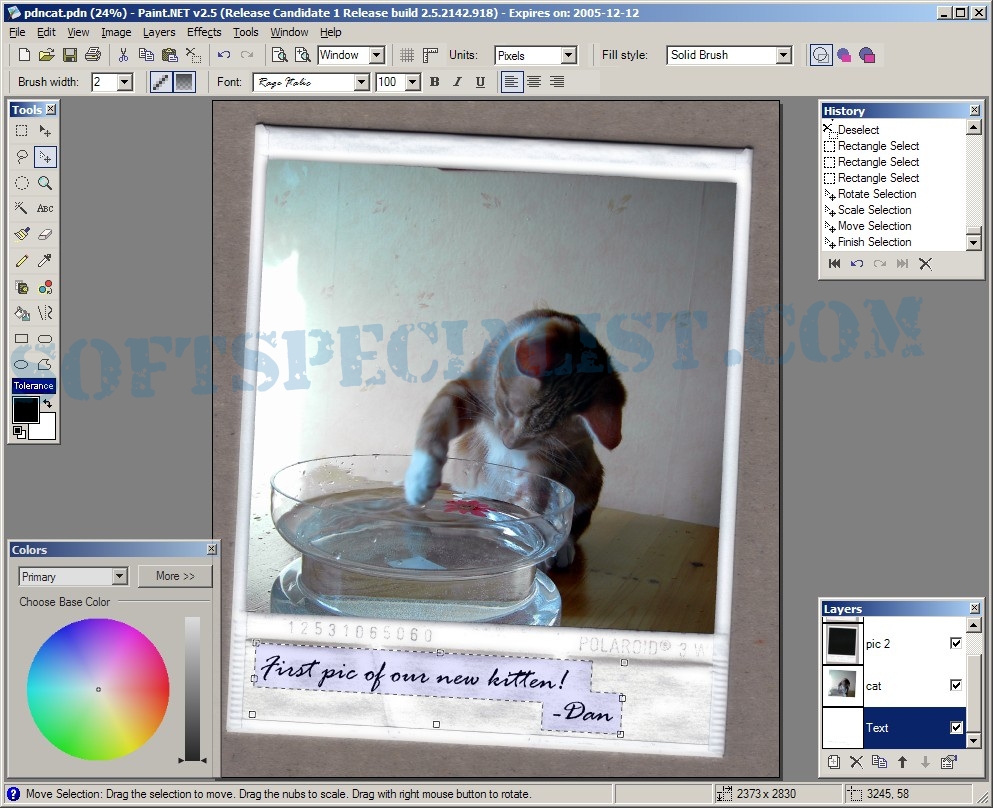Screen dimensions: 993x808
Task: Select the Zoom magnifier tool
Action: pos(45,183)
